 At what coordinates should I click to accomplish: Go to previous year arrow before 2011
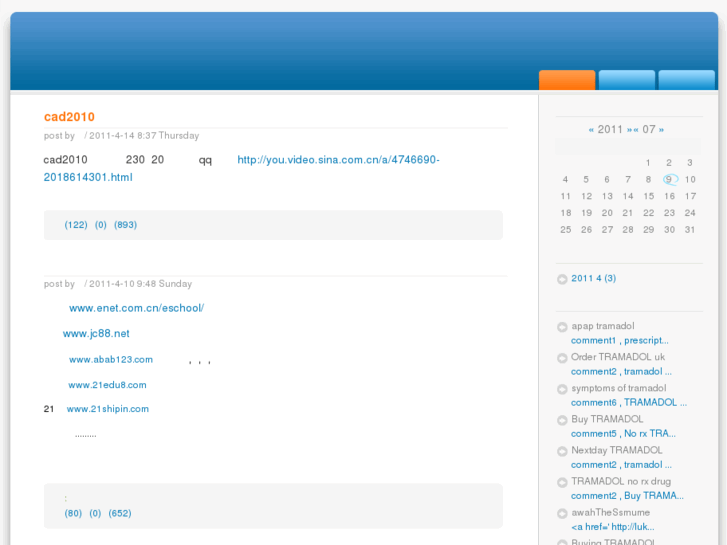tap(591, 130)
